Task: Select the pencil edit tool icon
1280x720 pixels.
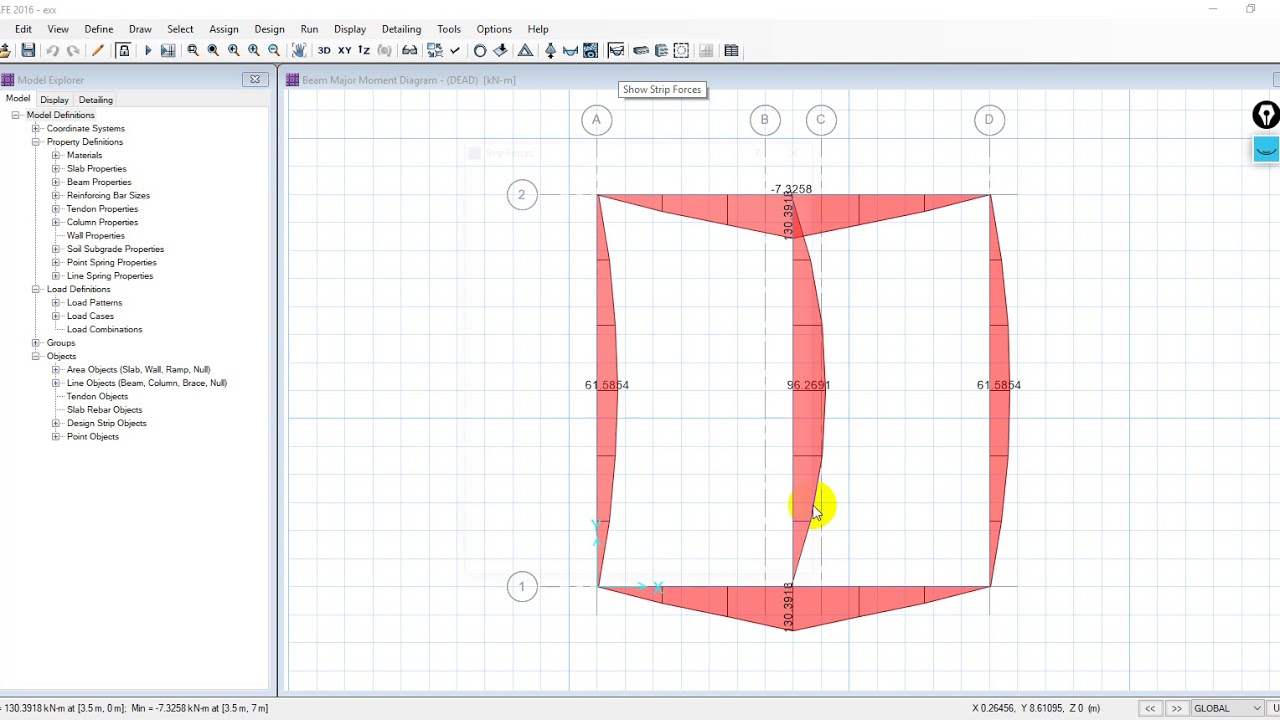Action: coord(98,51)
